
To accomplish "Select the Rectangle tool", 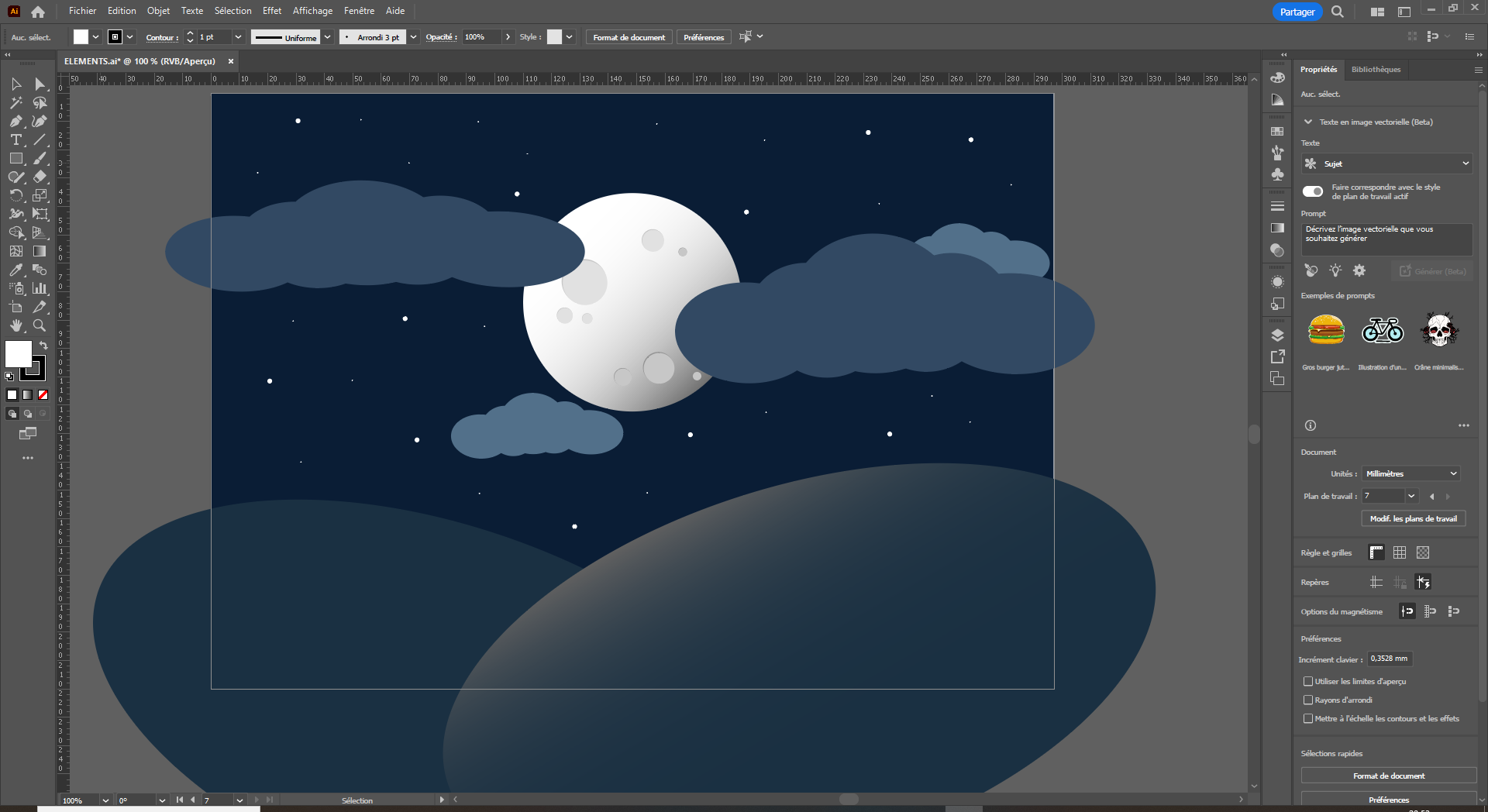I will (x=16, y=158).
